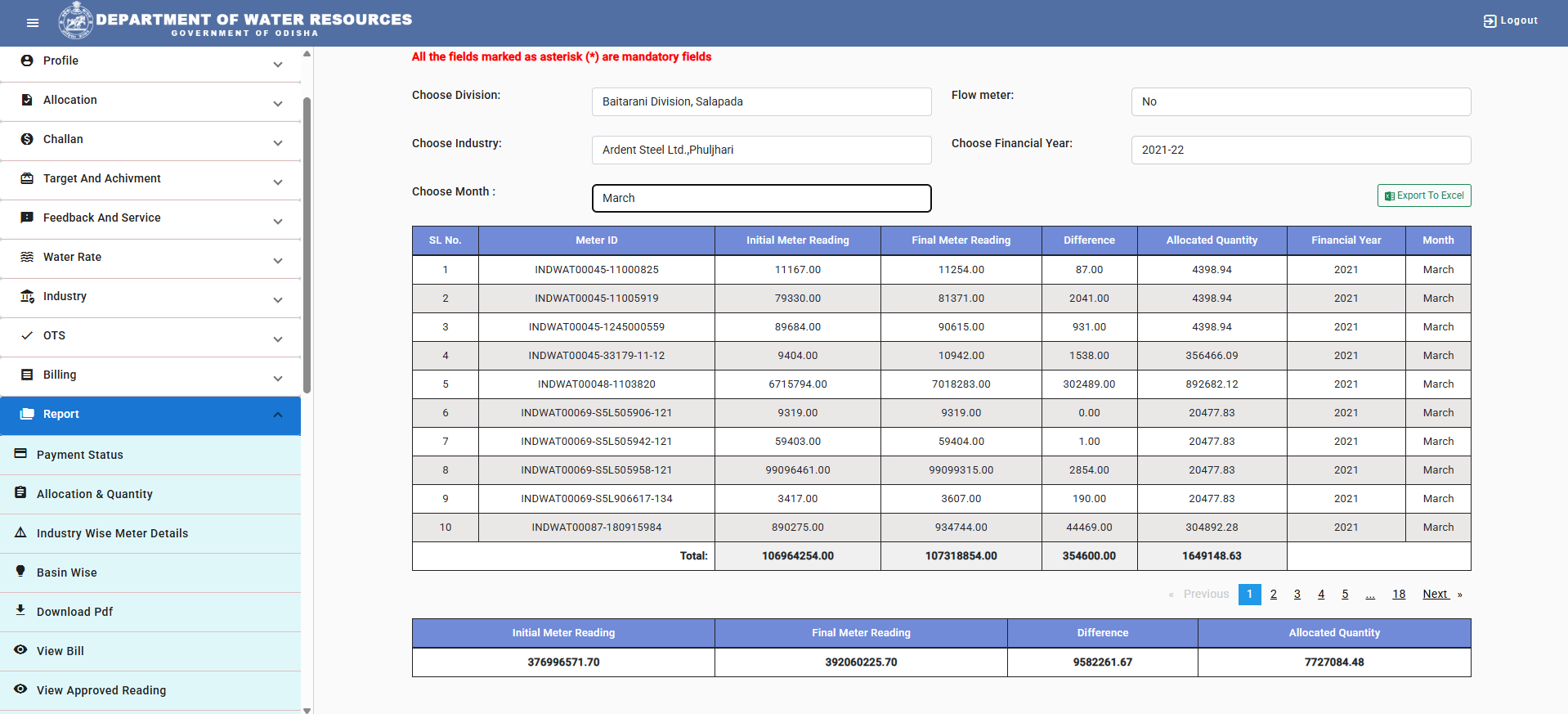Image resolution: width=1568 pixels, height=714 pixels.
Task: Click the Download Pdf arrow icon
Action: [20, 610]
